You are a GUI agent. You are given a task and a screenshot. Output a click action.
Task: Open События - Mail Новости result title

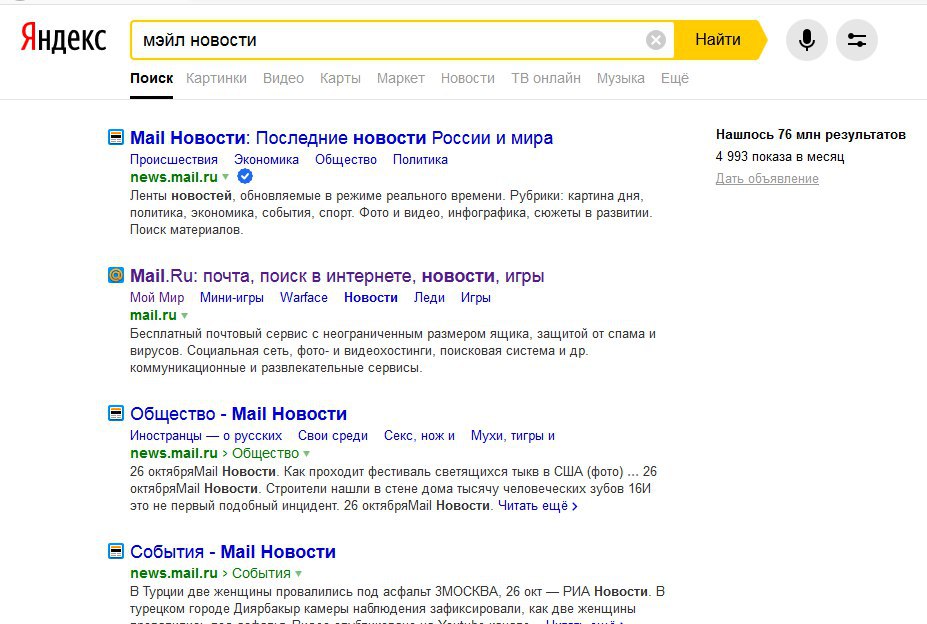pos(233,552)
